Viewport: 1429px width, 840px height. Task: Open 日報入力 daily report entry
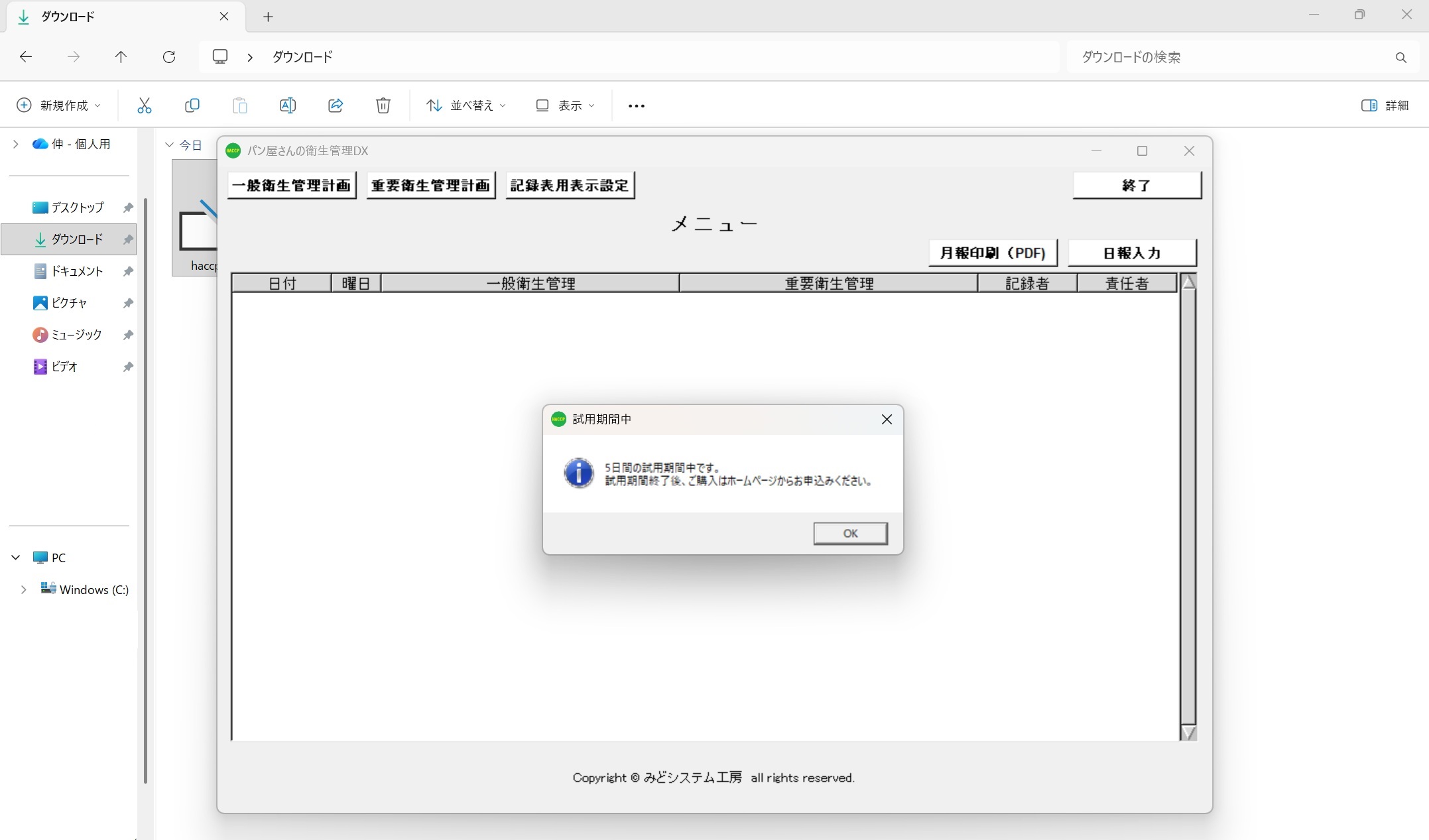(1132, 253)
